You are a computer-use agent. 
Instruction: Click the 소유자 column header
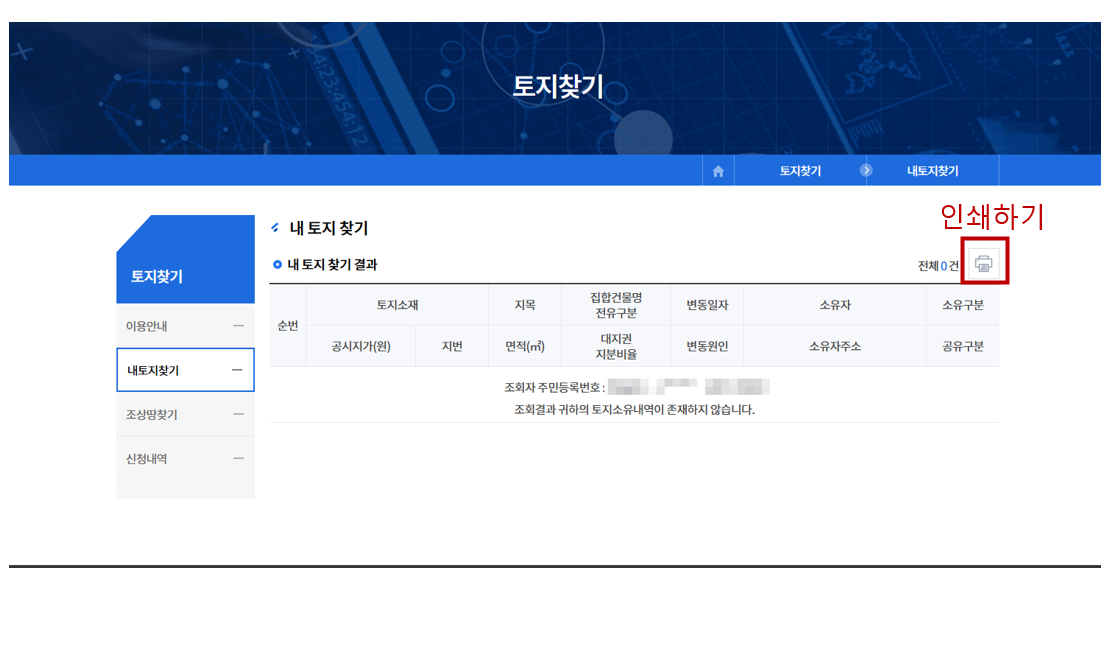pyautogui.click(x=835, y=305)
